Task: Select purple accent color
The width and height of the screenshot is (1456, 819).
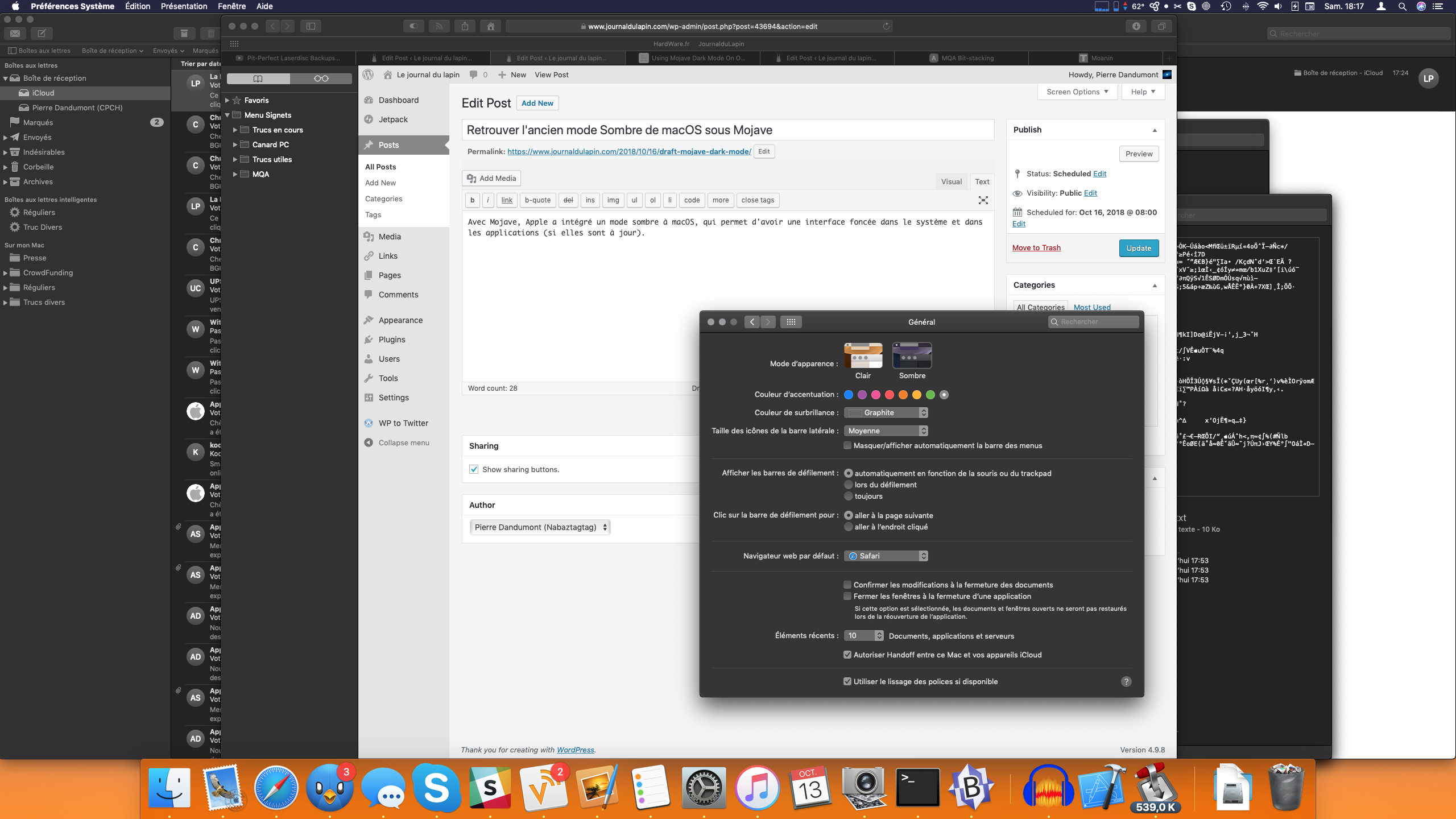Action: 862,395
